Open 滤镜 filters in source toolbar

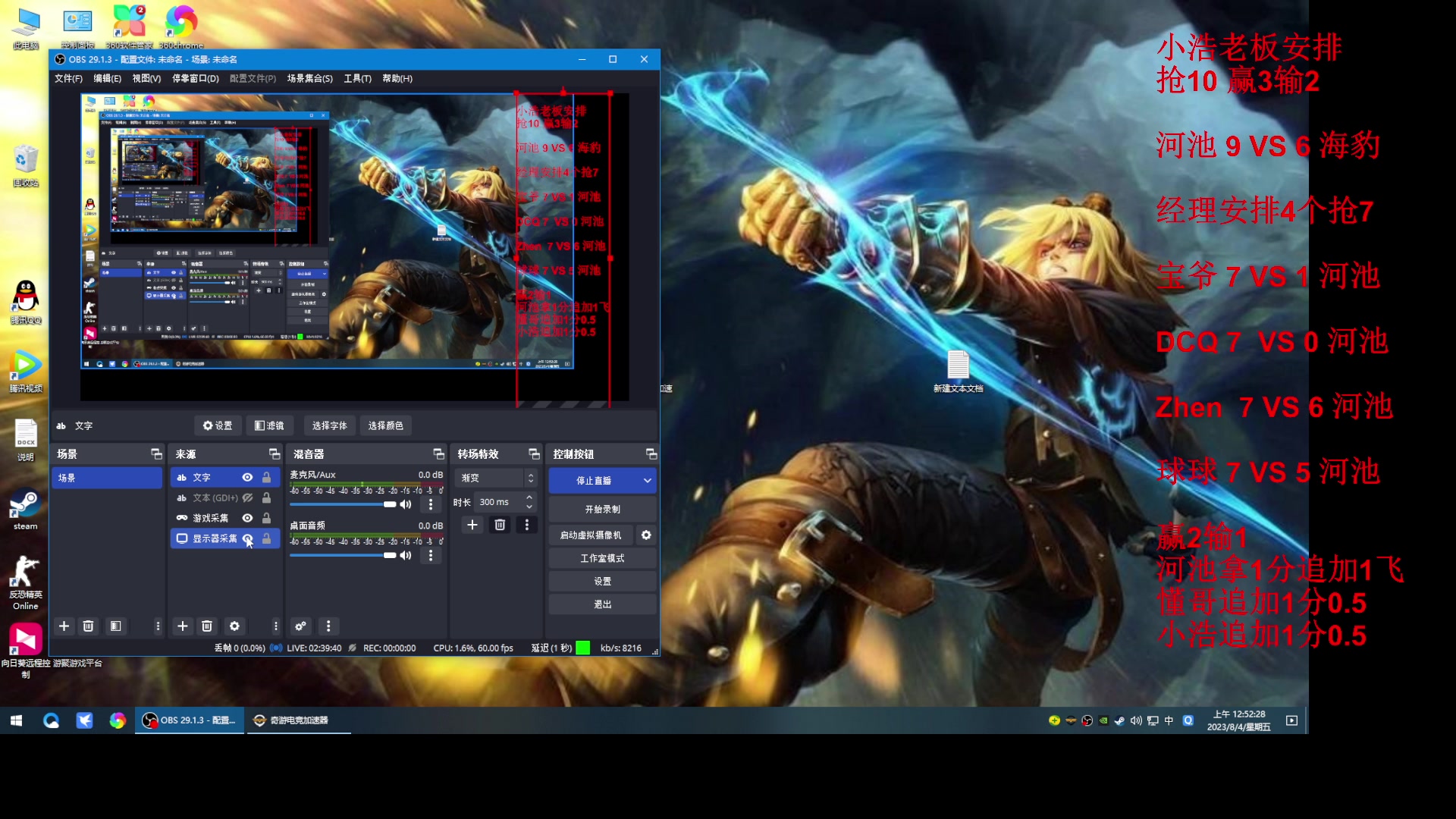pos(269,426)
